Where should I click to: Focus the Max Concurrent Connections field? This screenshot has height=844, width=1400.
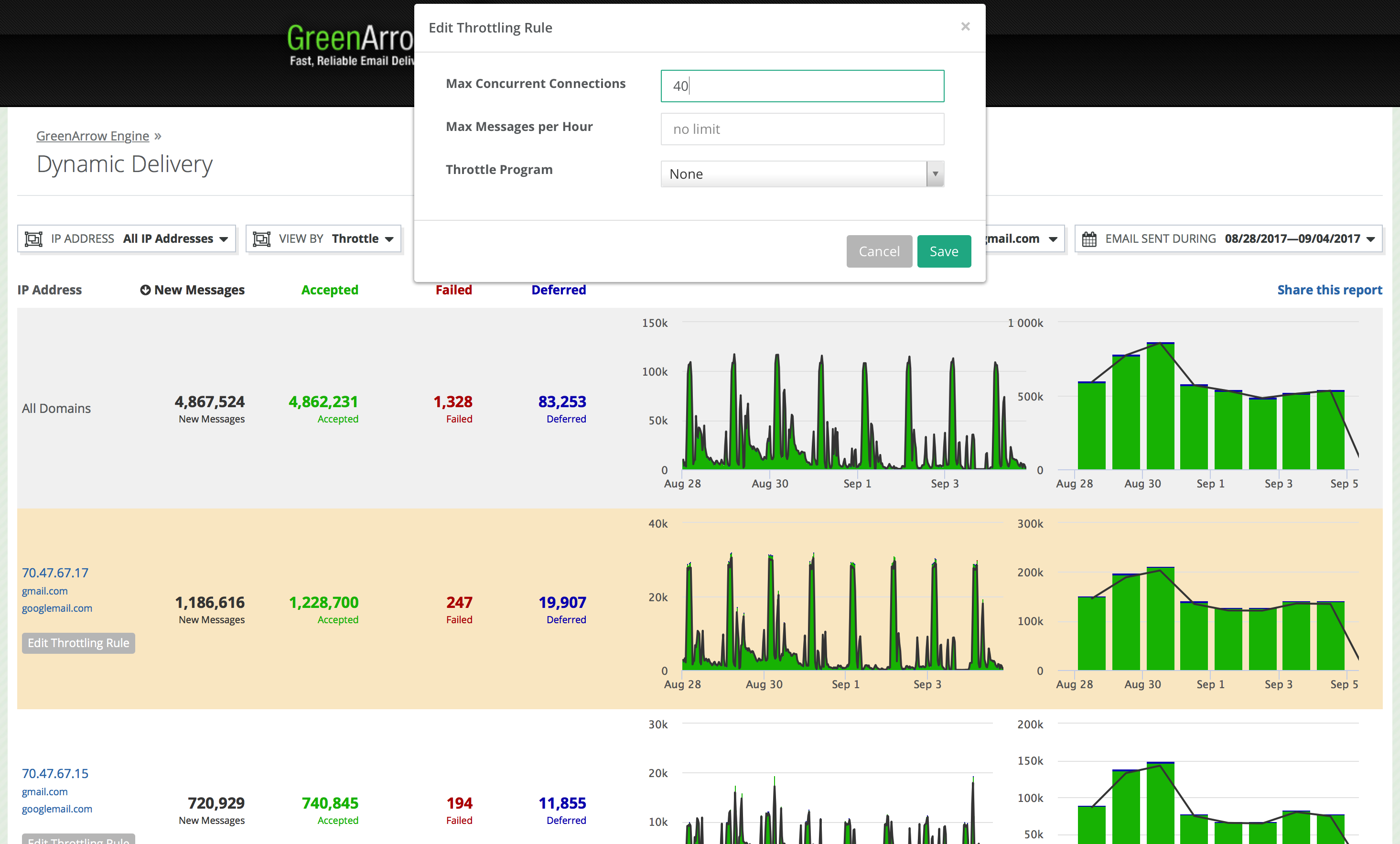pos(802,86)
